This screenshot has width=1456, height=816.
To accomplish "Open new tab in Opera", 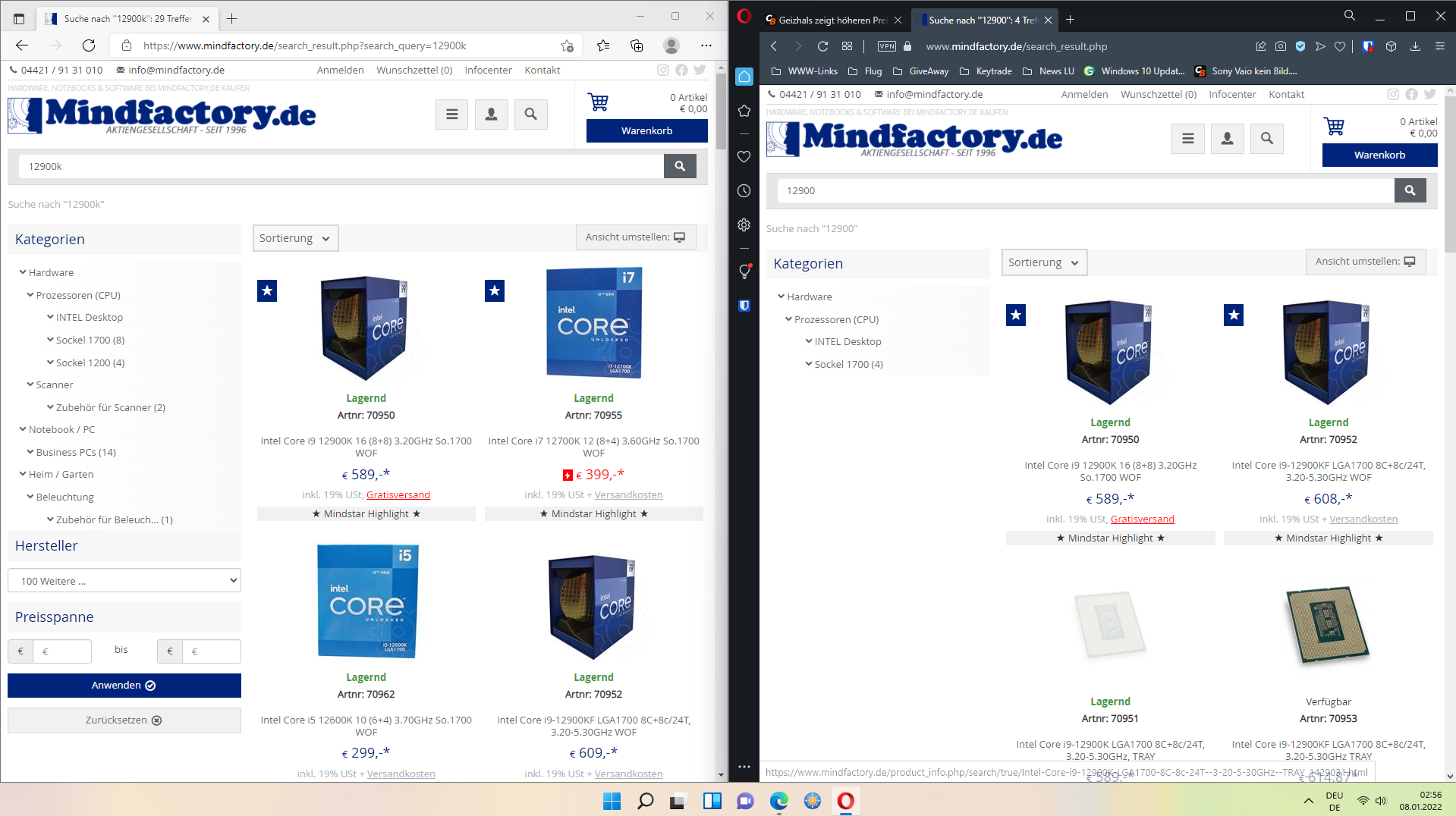I will 1070,20.
